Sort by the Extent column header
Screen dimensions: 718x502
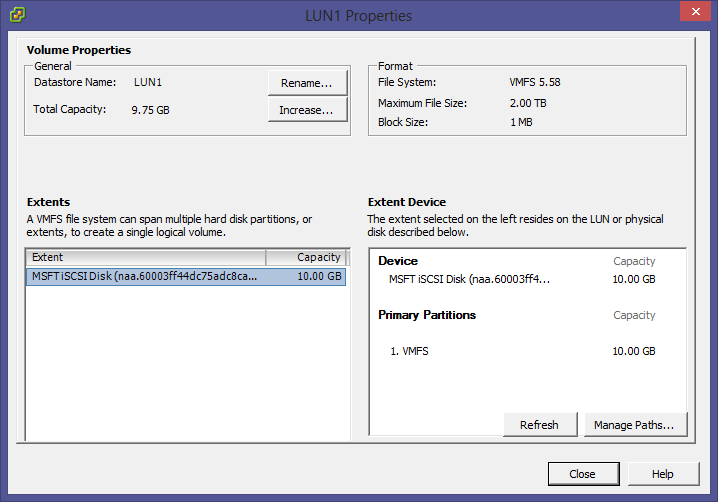146,257
